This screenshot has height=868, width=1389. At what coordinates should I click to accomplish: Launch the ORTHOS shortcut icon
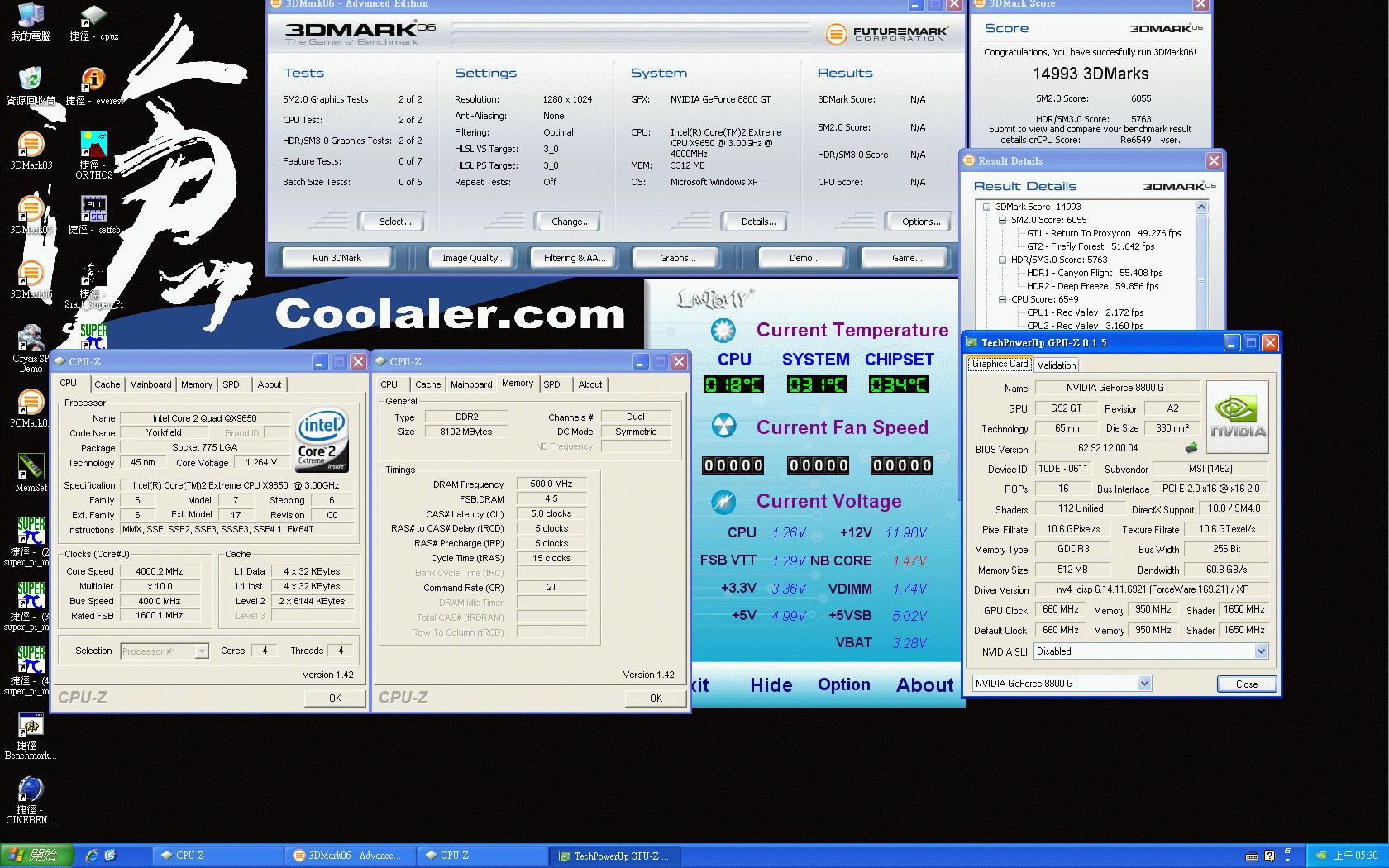[93, 155]
